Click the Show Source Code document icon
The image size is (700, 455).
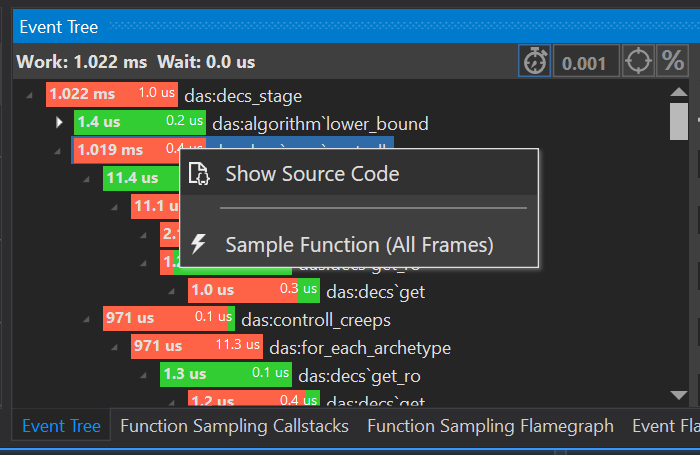point(198,174)
